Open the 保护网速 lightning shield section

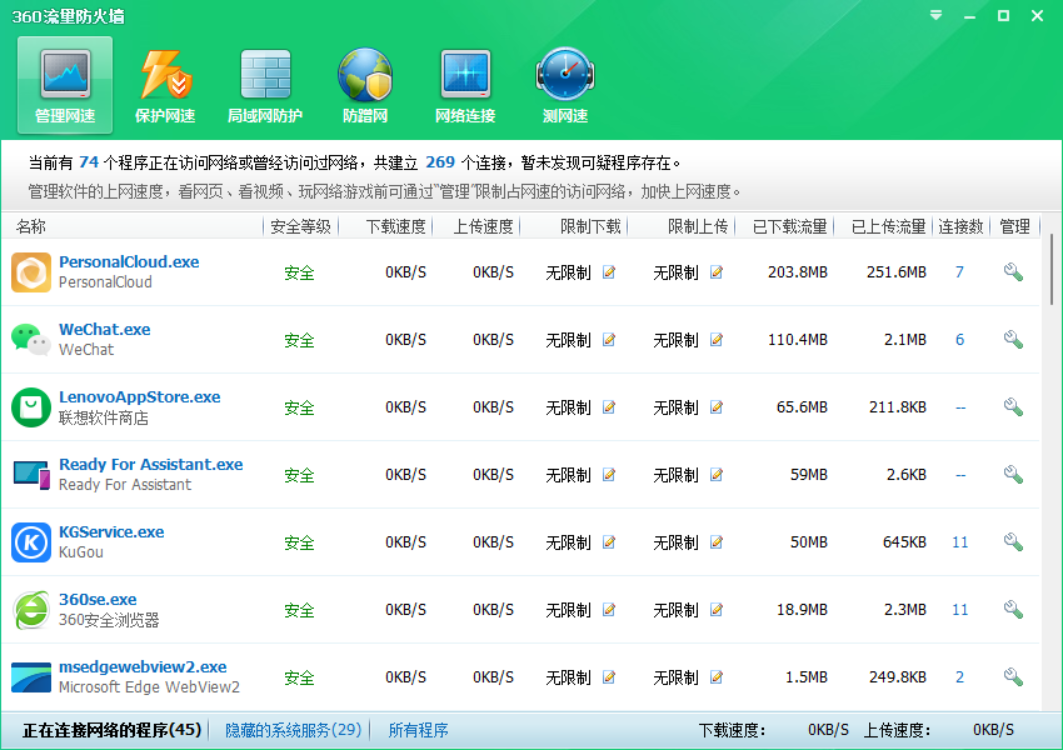click(x=165, y=85)
